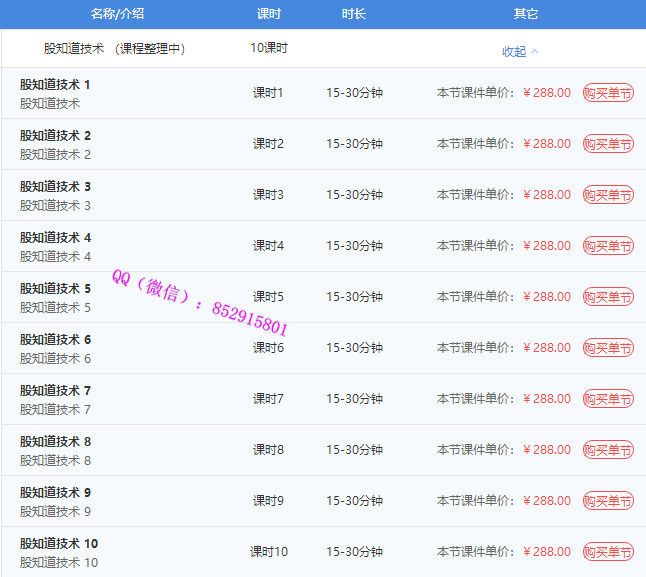The image size is (646, 577).
Task: Select the 股知道技术 6 lesson title
Action: tap(55, 340)
